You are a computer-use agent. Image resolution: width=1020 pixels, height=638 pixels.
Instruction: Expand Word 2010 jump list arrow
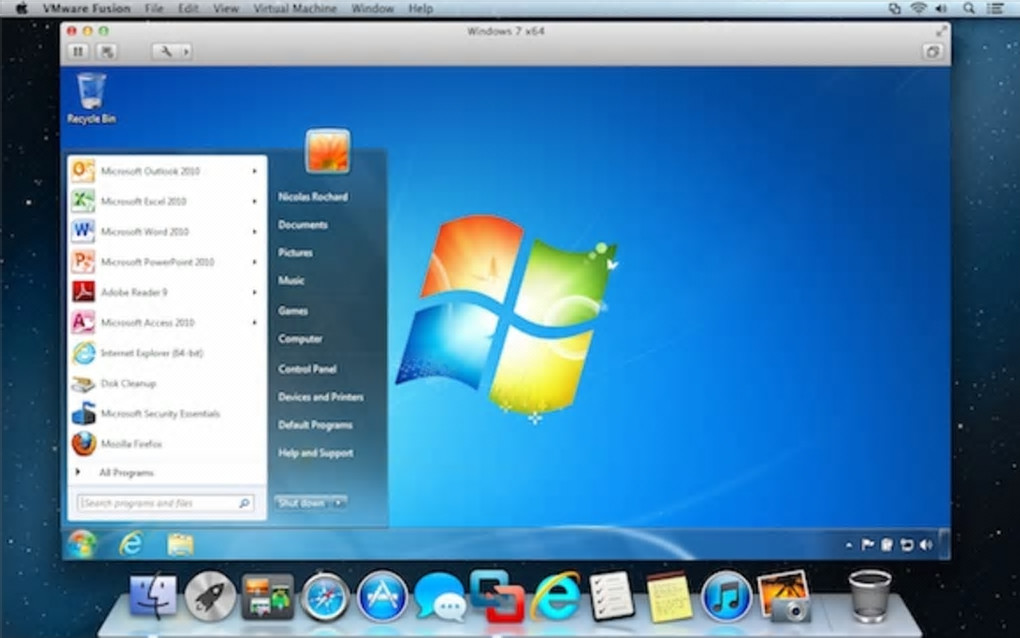pos(255,232)
